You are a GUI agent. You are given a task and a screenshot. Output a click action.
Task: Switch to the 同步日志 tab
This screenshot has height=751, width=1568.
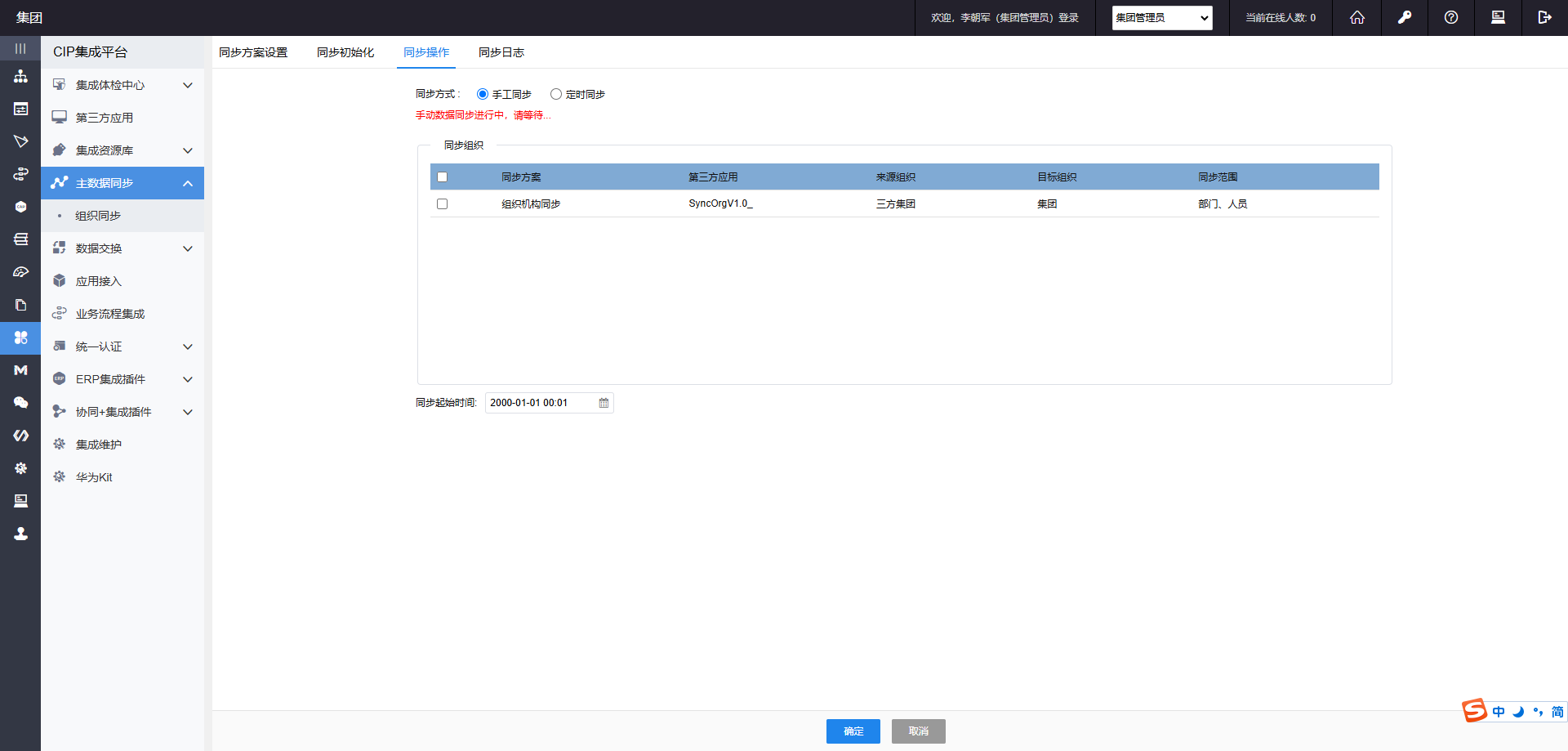(501, 52)
